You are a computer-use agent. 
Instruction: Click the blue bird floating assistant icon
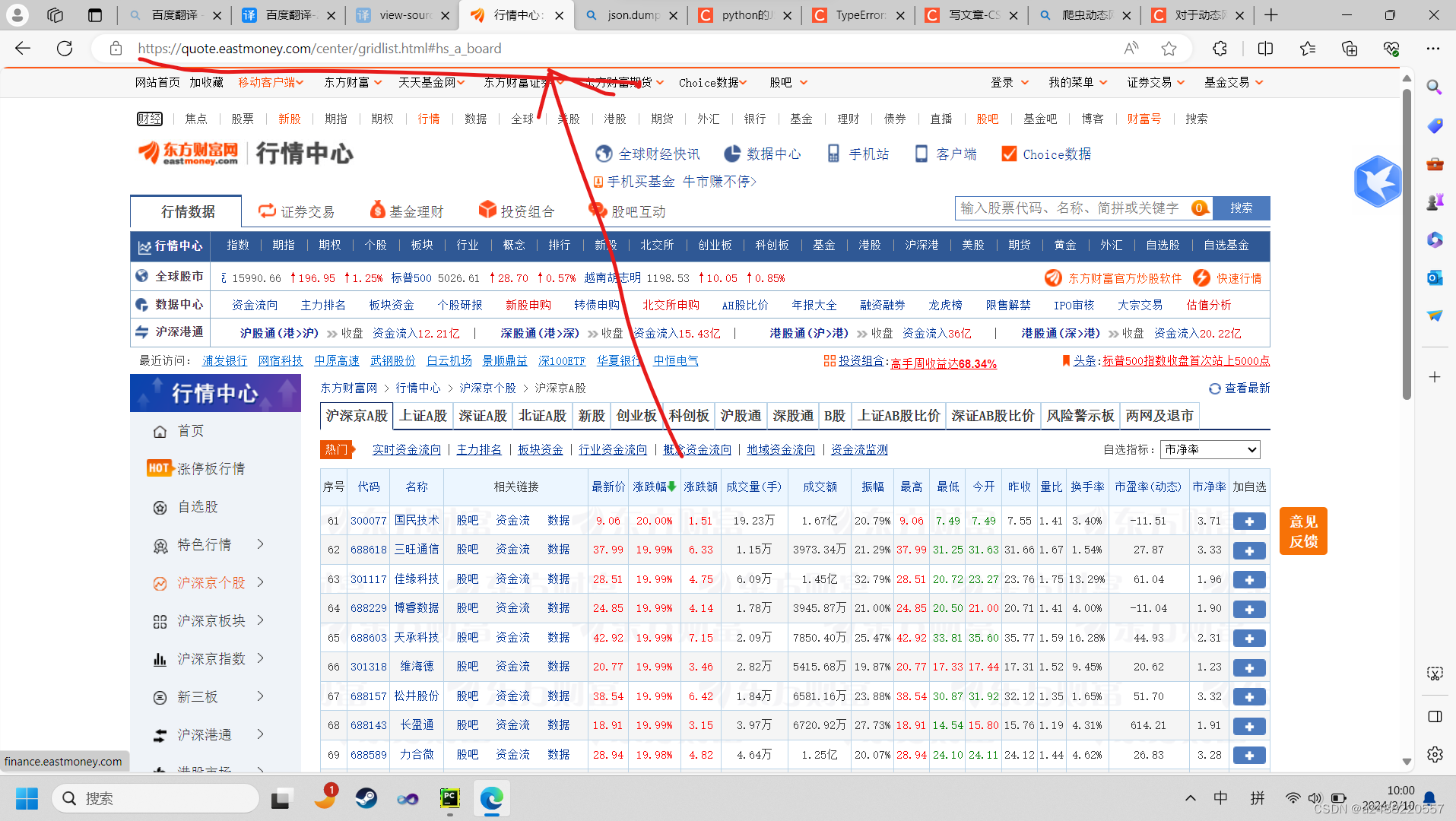point(1377,181)
